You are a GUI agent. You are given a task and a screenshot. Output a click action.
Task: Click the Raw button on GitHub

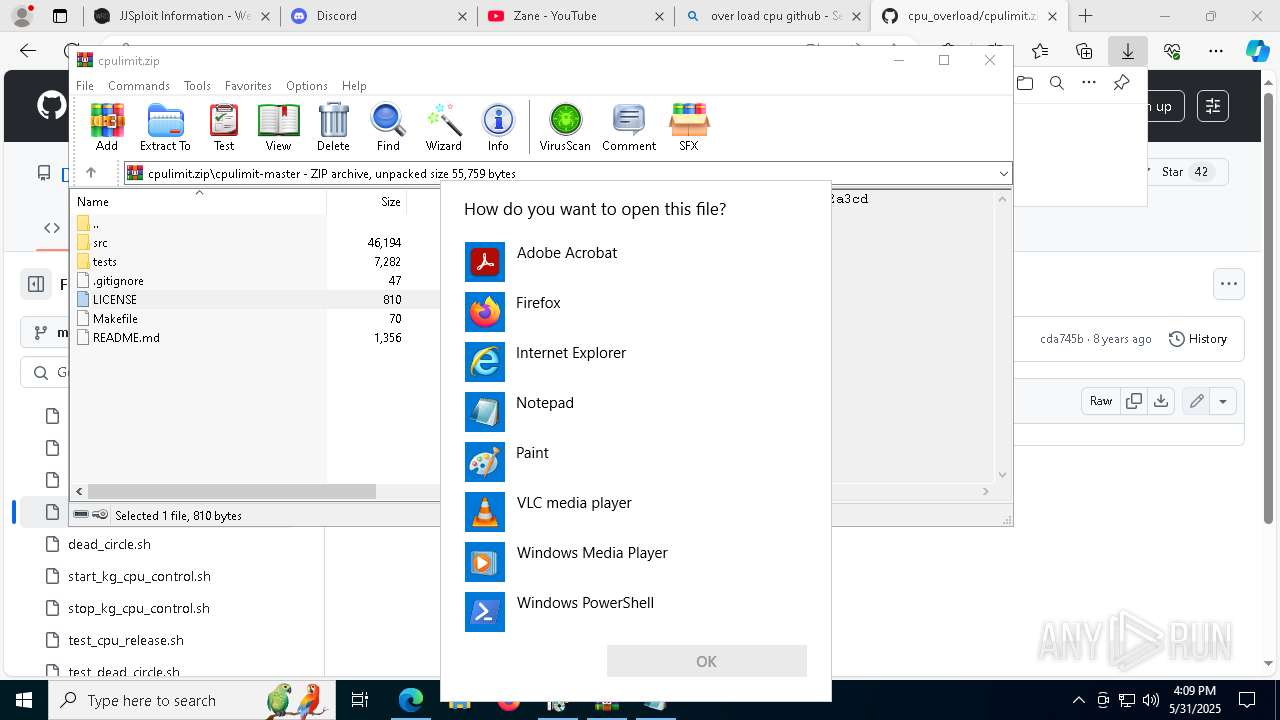pos(1101,401)
